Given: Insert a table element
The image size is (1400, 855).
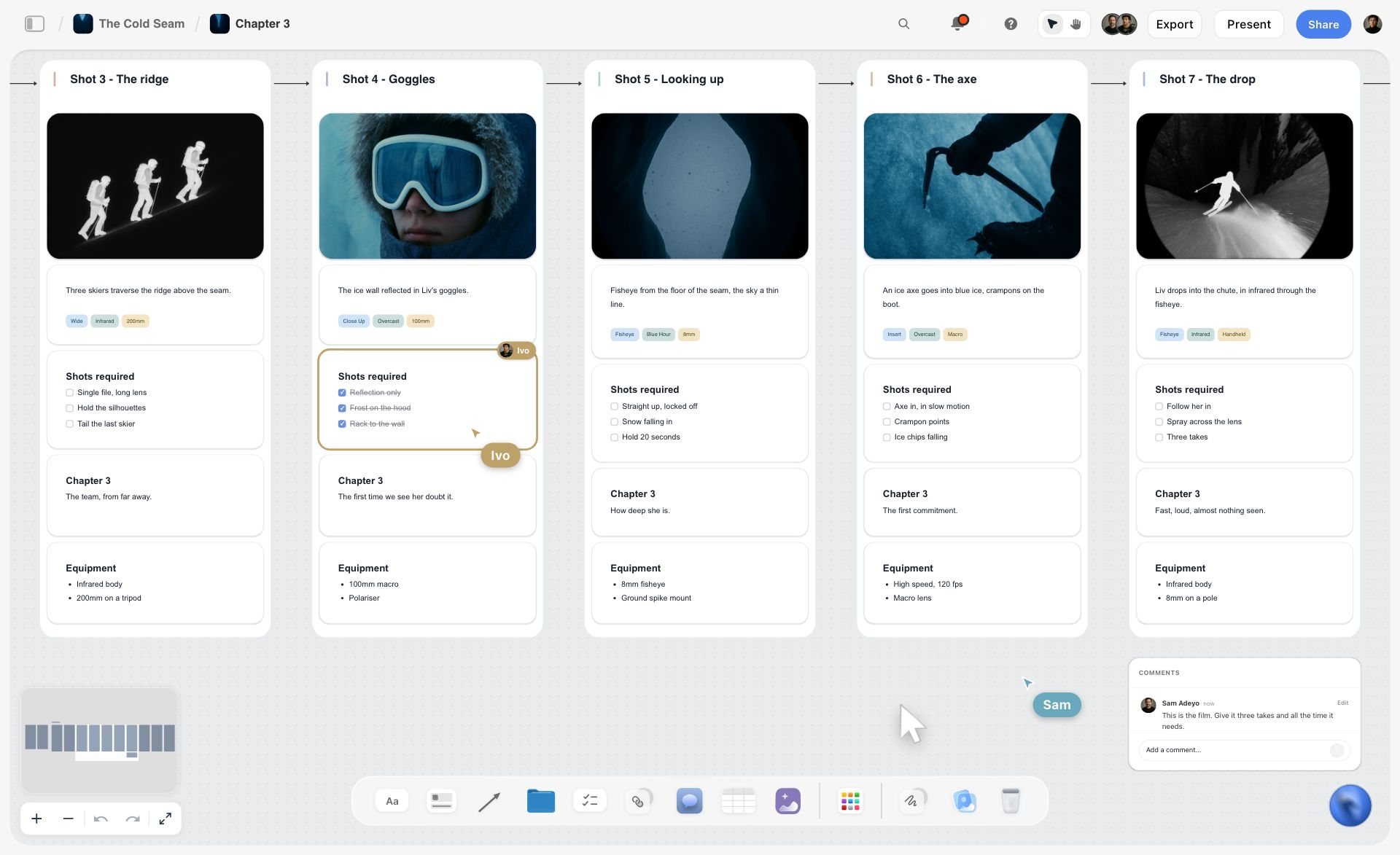Looking at the screenshot, I should tap(738, 801).
